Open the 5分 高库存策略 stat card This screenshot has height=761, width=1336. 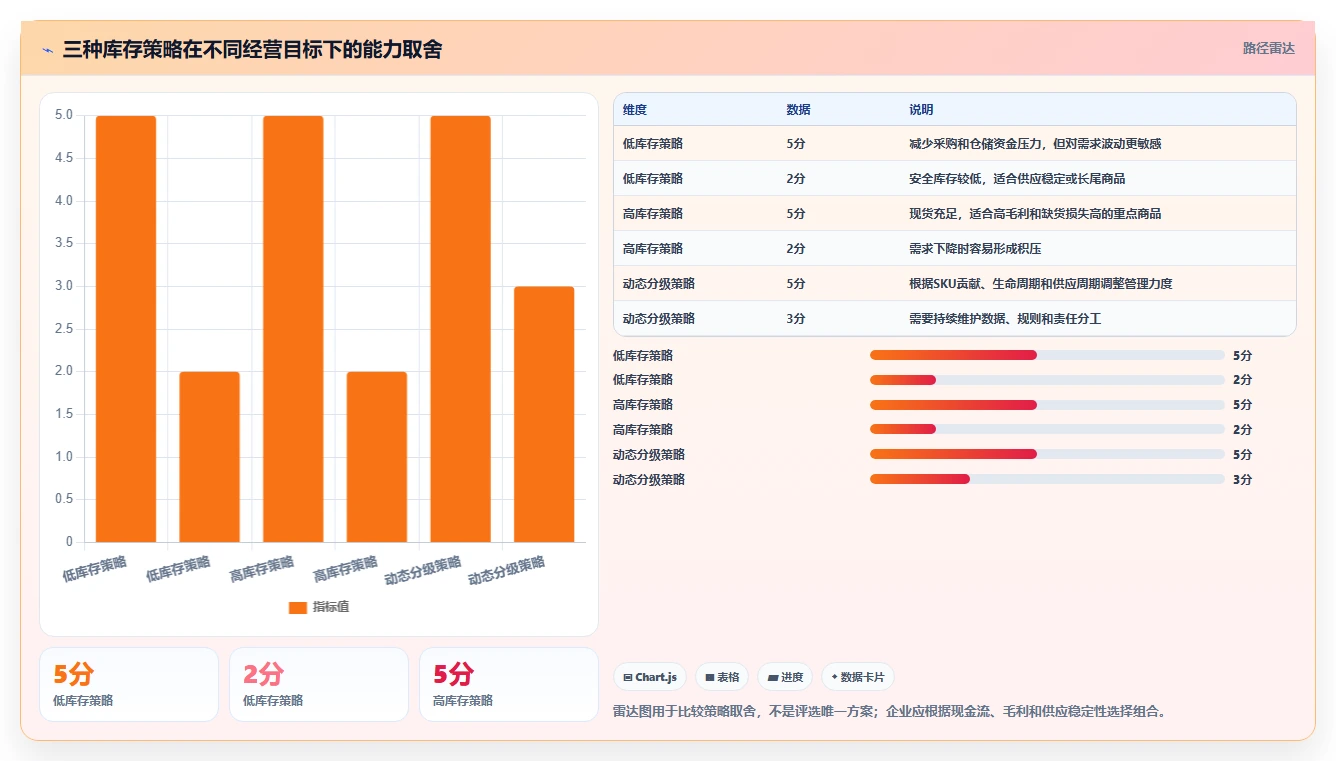(x=509, y=684)
